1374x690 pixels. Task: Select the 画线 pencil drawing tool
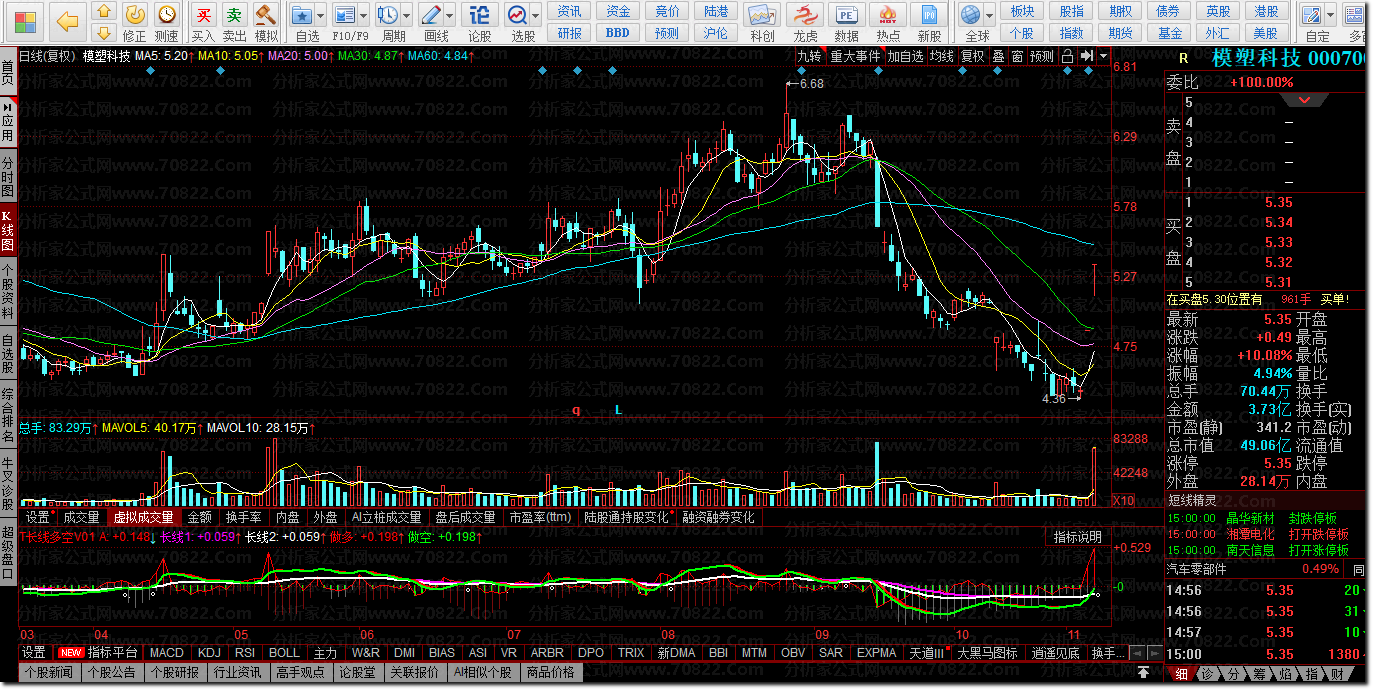tap(431, 14)
